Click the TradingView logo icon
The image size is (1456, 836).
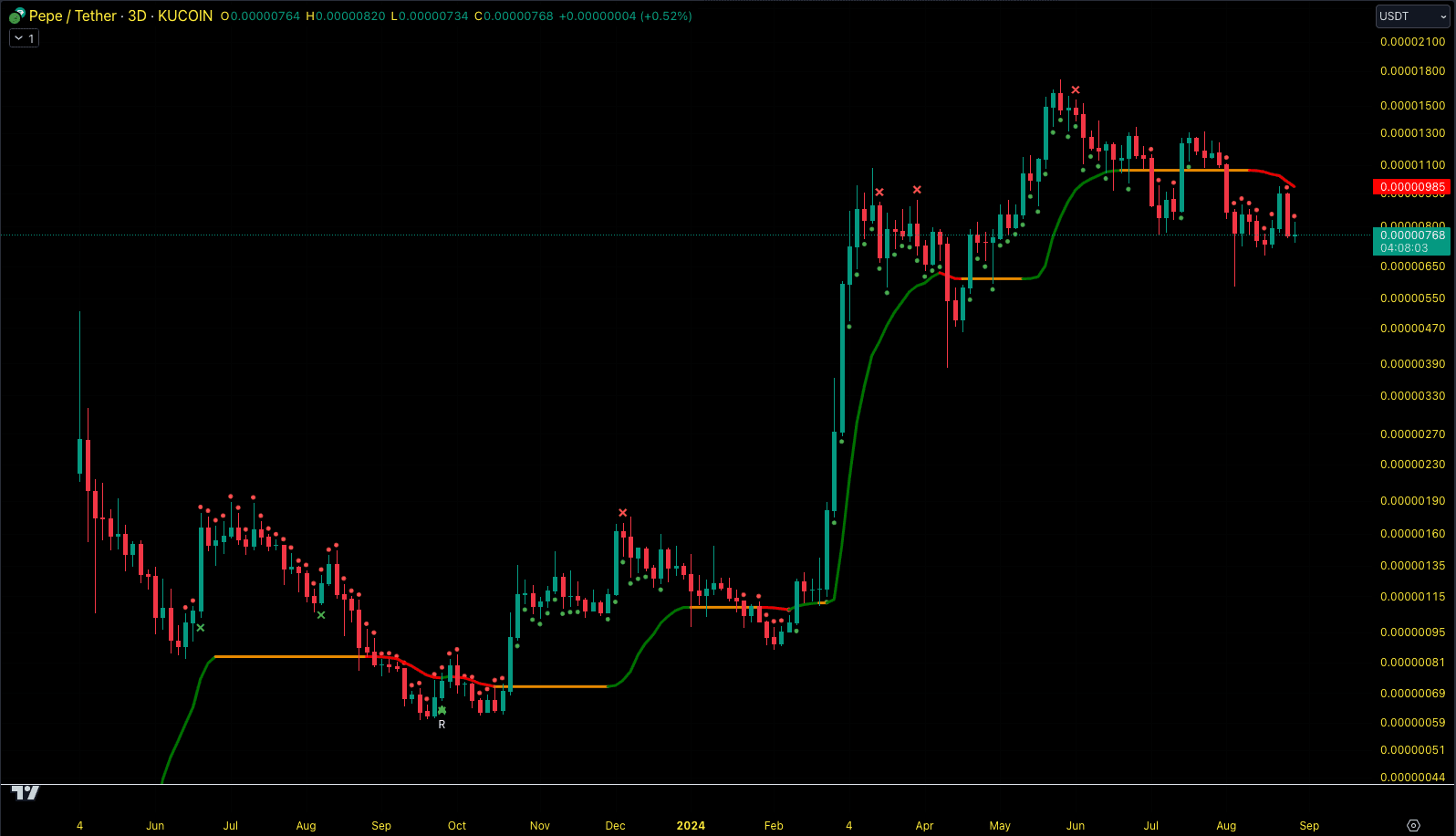coord(26,792)
